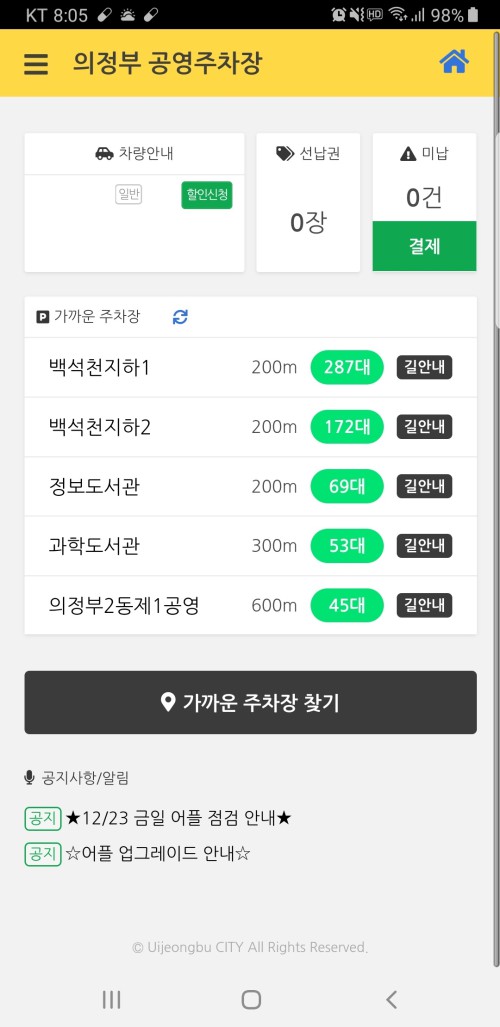Image resolution: width=500 pixels, height=1027 pixels.
Task: Select the 정보도서관 parking lot row
Action: 250,487
